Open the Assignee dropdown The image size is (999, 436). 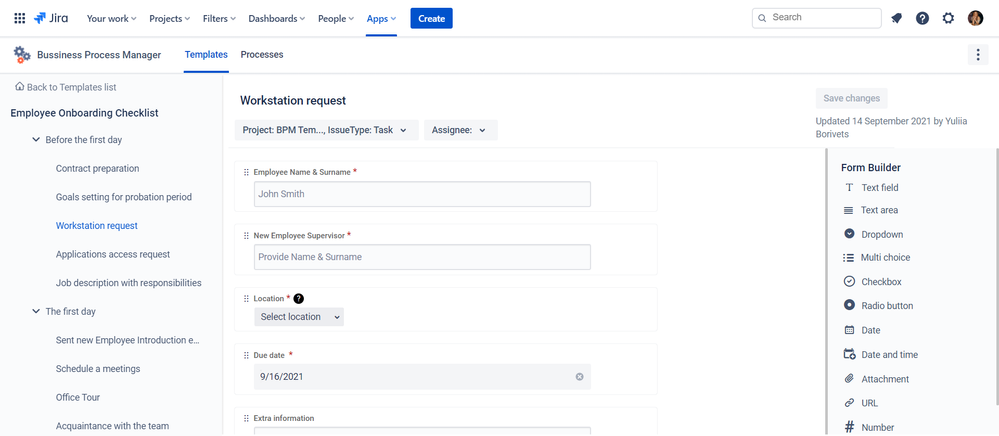click(x=461, y=130)
